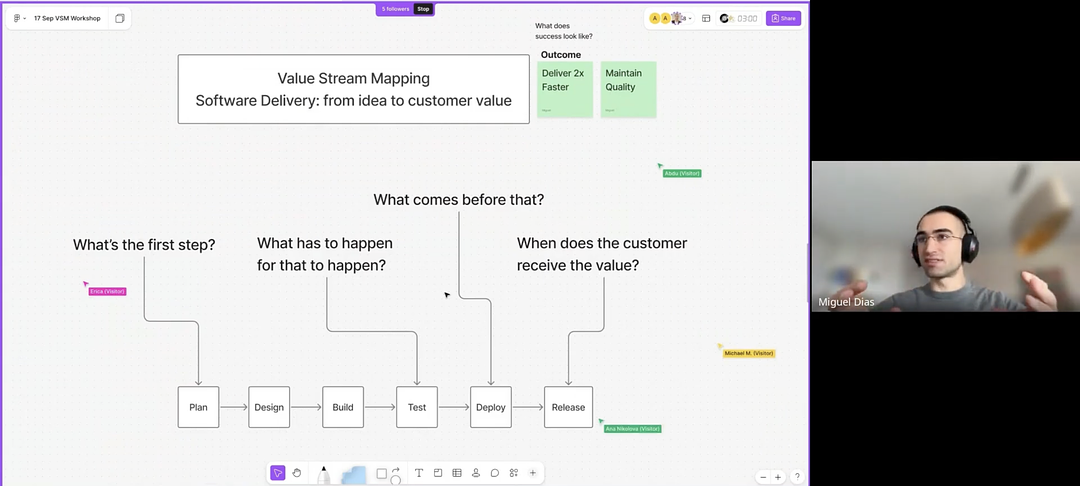The width and height of the screenshot is (1080, 486).
Task: Pick the Marker pen tool
Action: pyautogui.click(x=324, y=474)
